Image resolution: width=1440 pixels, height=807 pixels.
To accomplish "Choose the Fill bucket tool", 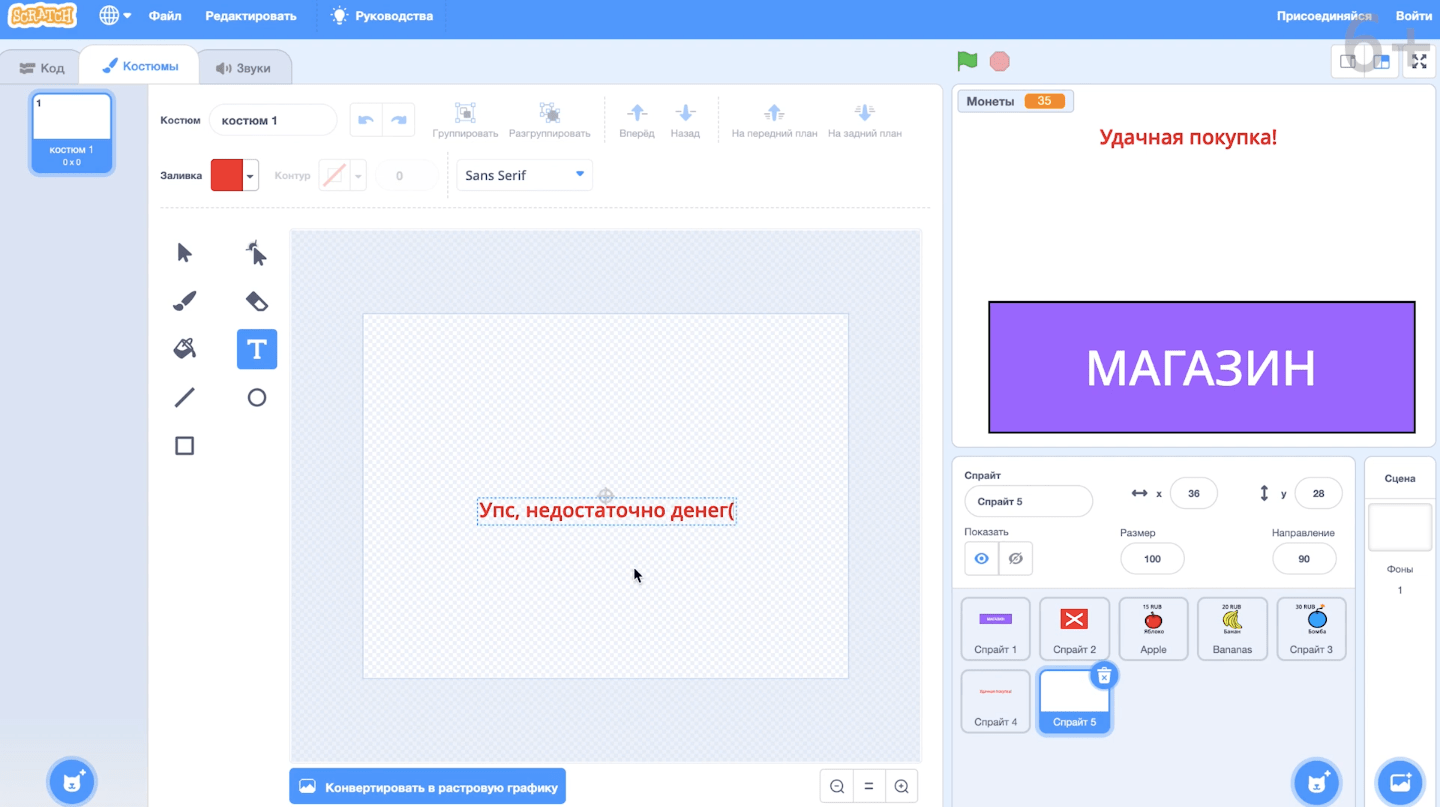I will (185, 349).
